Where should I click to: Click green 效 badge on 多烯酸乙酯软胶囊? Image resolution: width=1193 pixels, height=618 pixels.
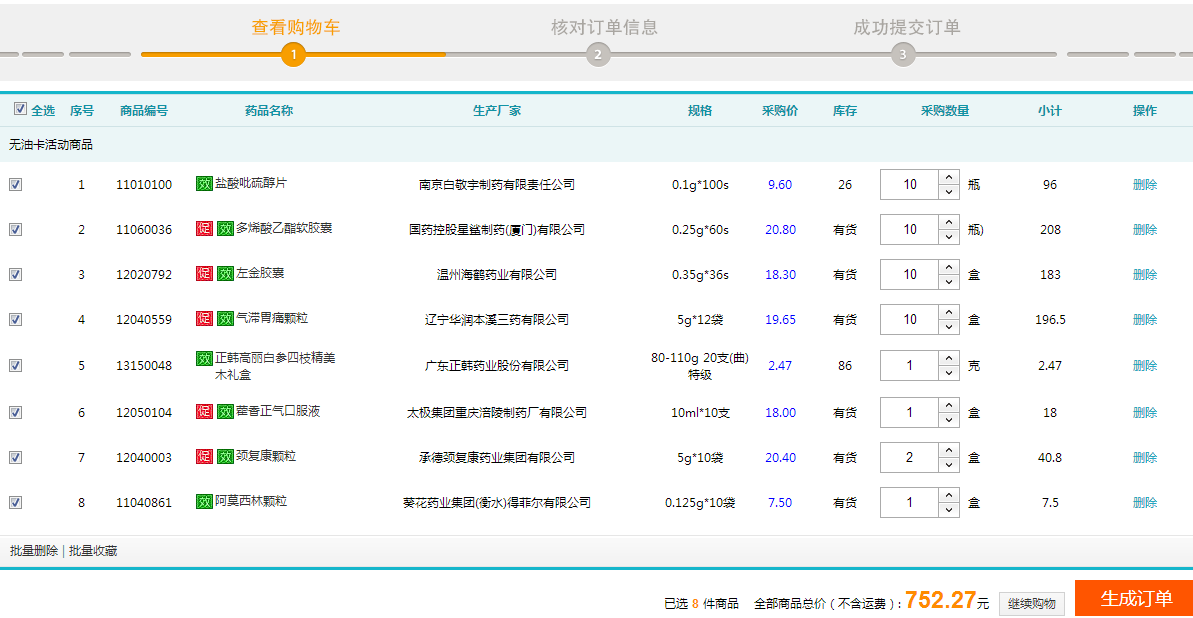point(224,228)
